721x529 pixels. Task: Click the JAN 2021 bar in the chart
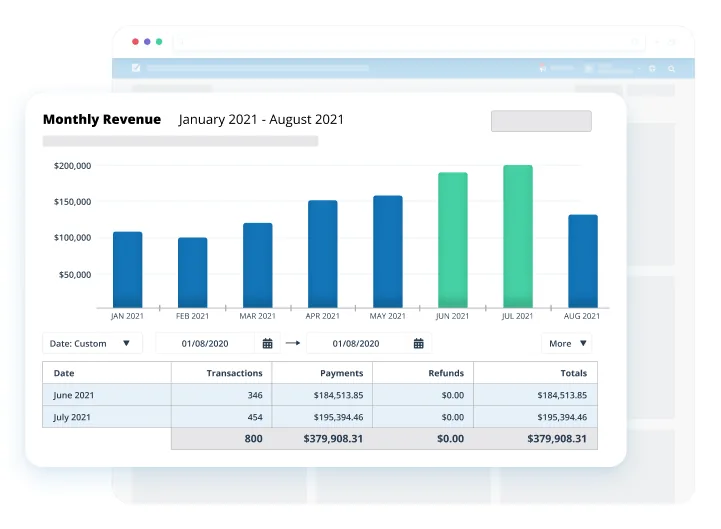point(127,270)
